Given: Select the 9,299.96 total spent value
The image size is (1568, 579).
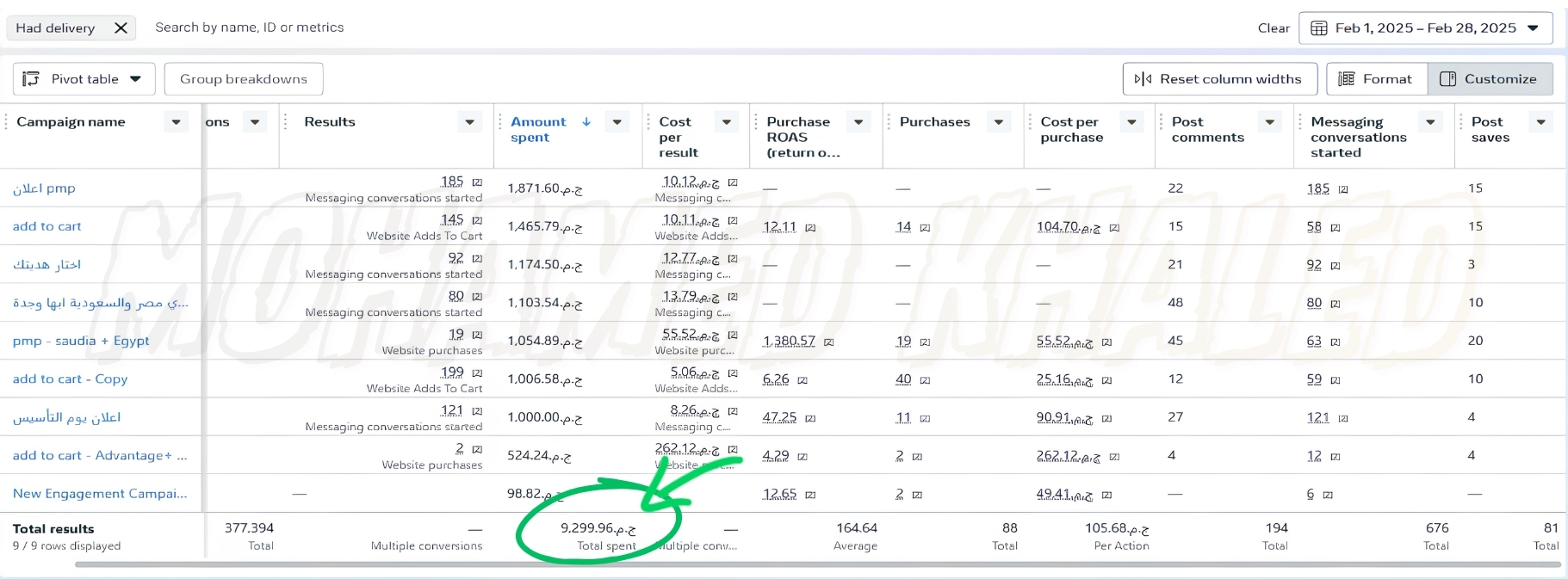Looking at the screenshot, I should coord(598,528).
